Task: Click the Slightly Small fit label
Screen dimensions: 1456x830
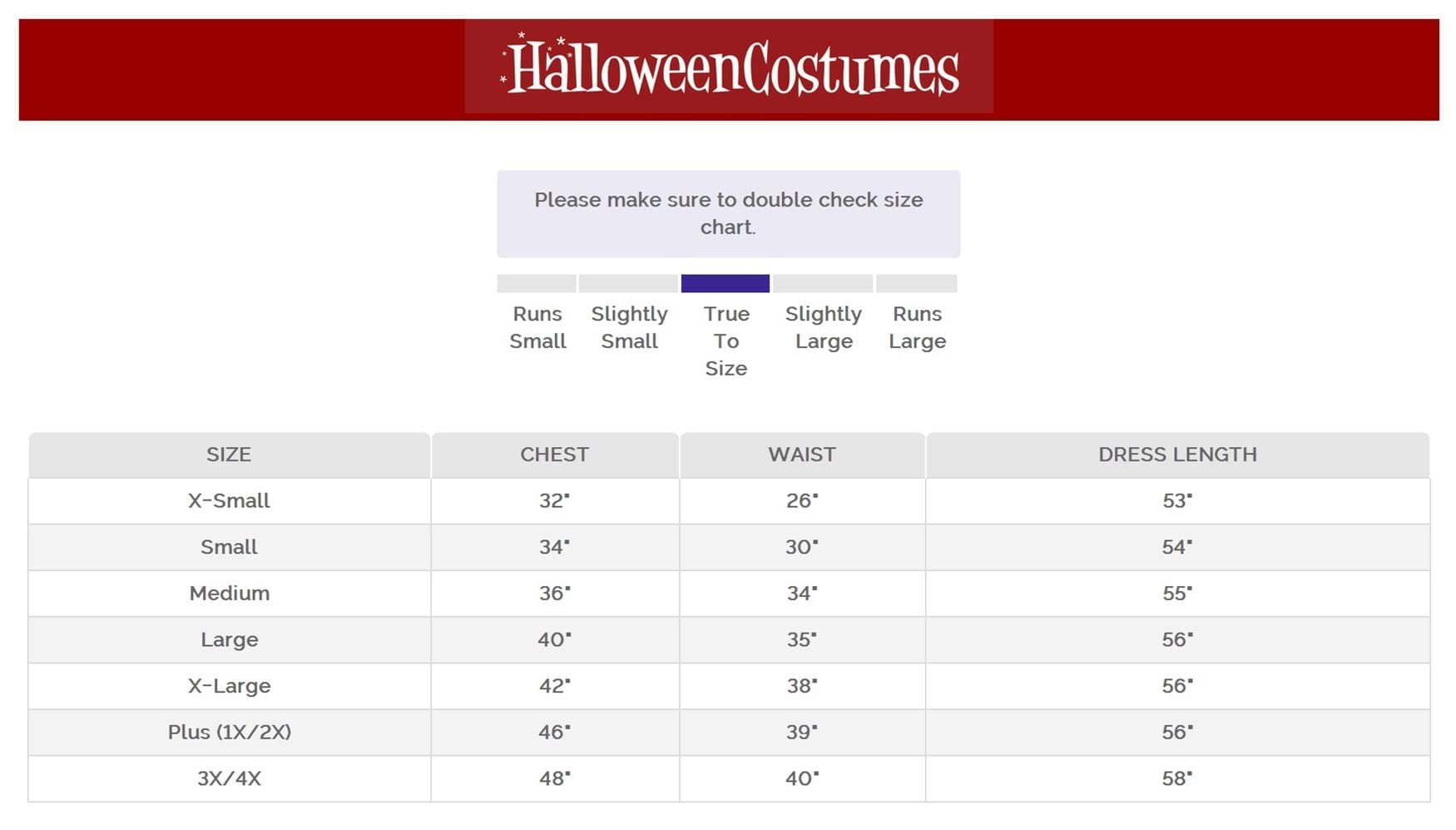Action: coord(629,327)
